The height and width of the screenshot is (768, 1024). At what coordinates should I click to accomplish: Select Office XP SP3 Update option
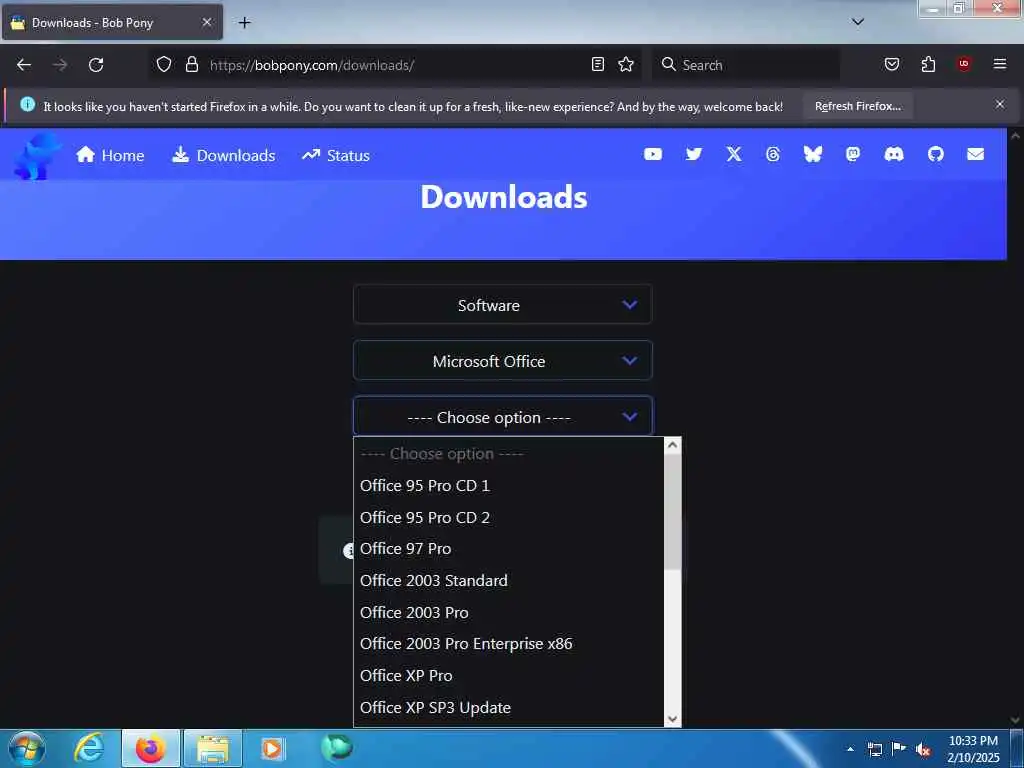(x=509, y=707)
